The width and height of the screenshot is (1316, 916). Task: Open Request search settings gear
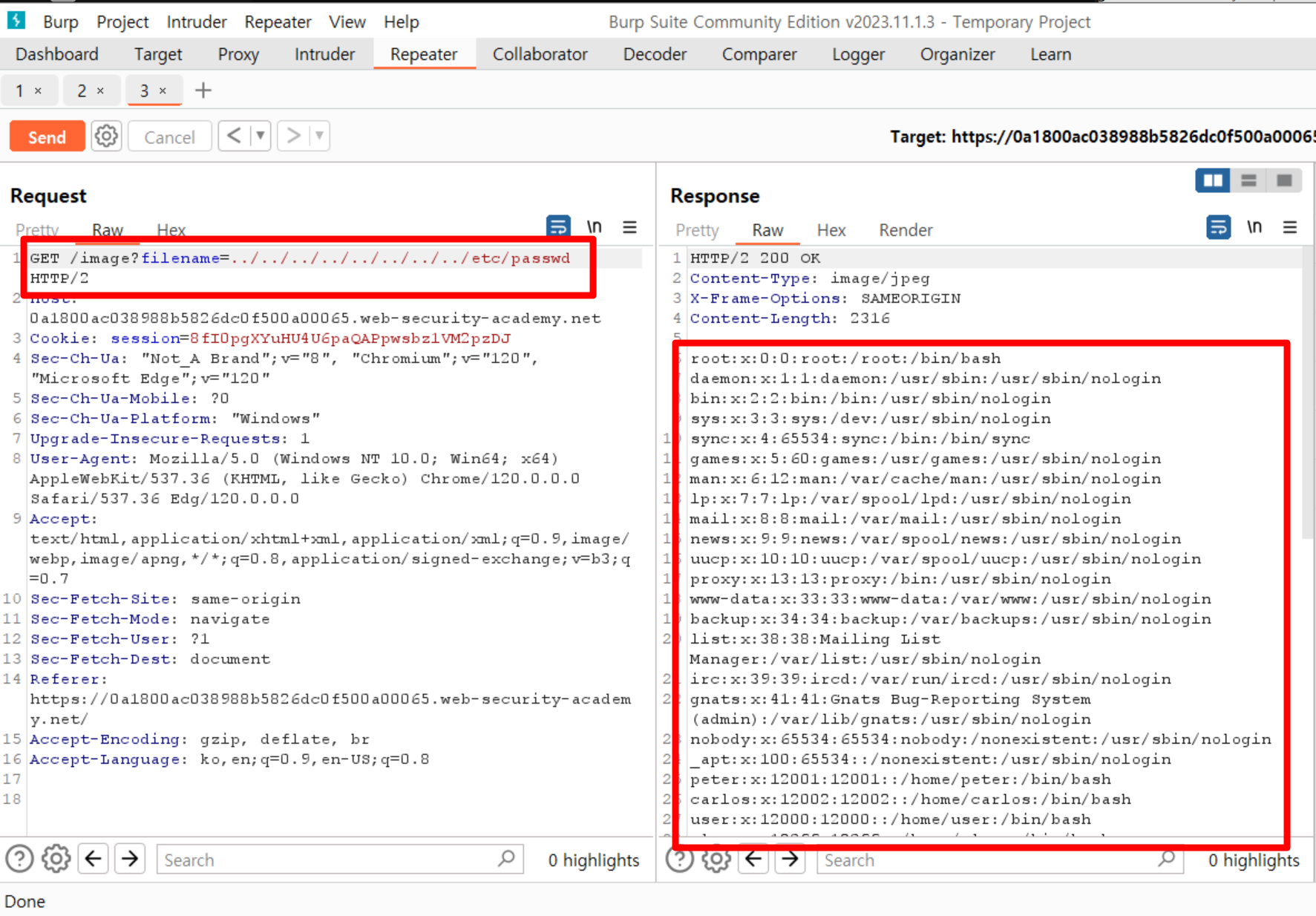(x=56, y=860)
